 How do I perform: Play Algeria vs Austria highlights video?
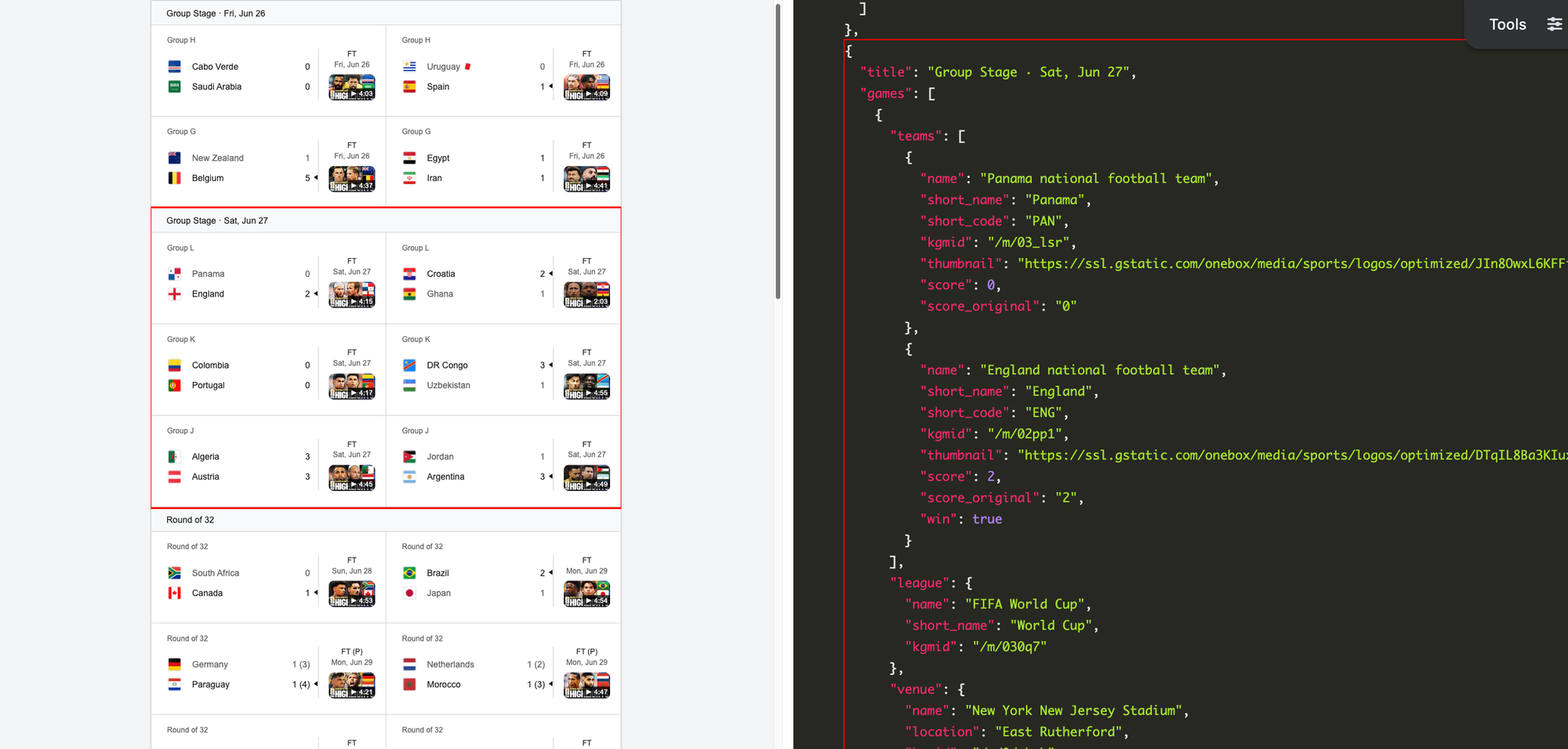coord(352,478)
